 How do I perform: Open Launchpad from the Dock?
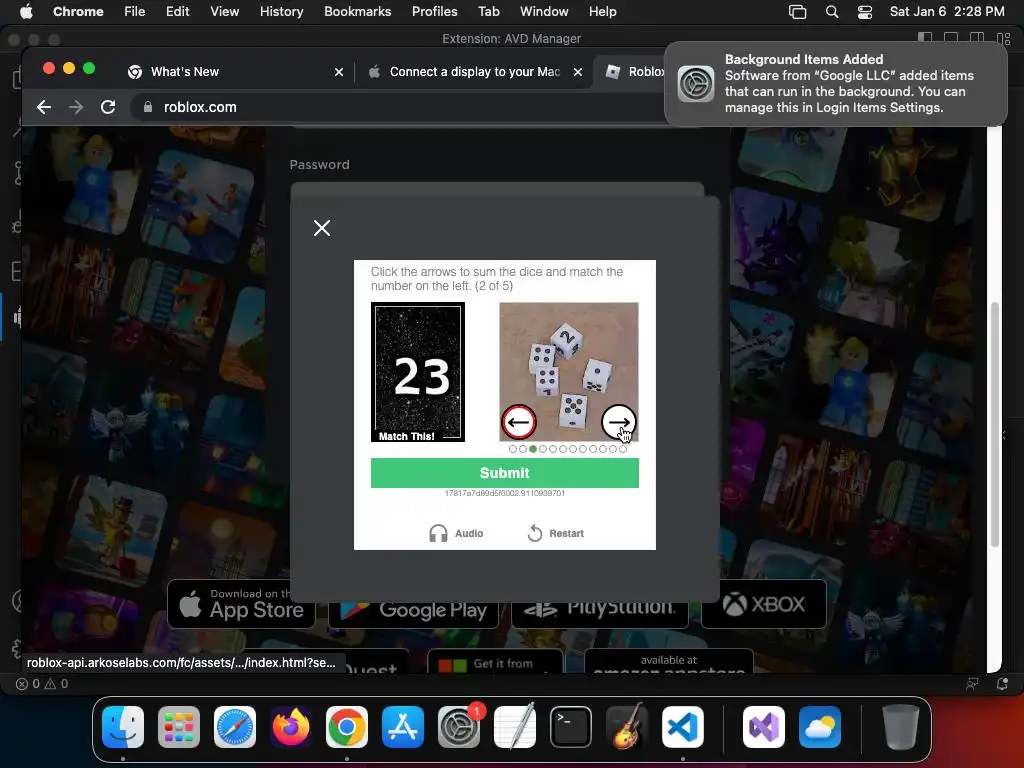coord(179,727)
